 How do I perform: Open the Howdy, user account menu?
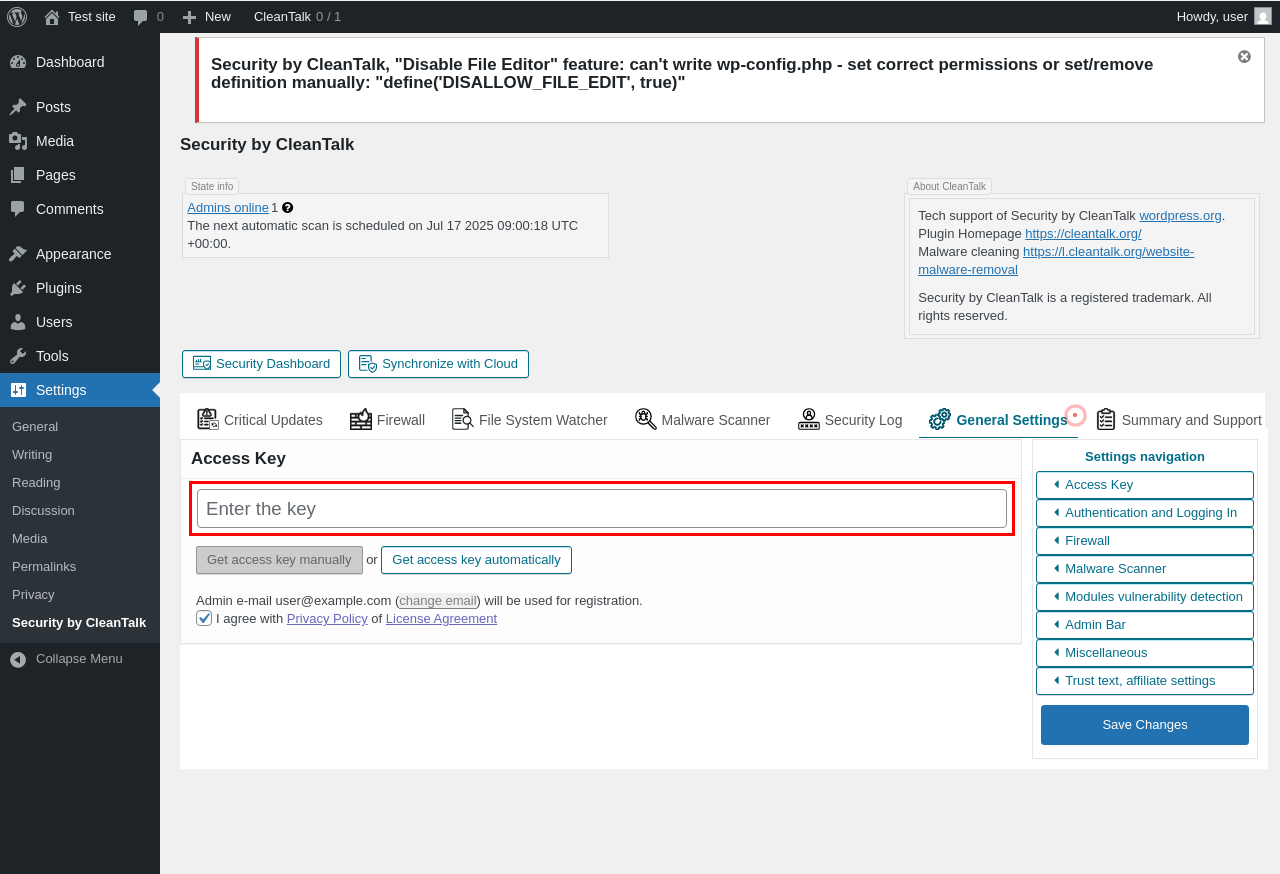[1224, 16]
